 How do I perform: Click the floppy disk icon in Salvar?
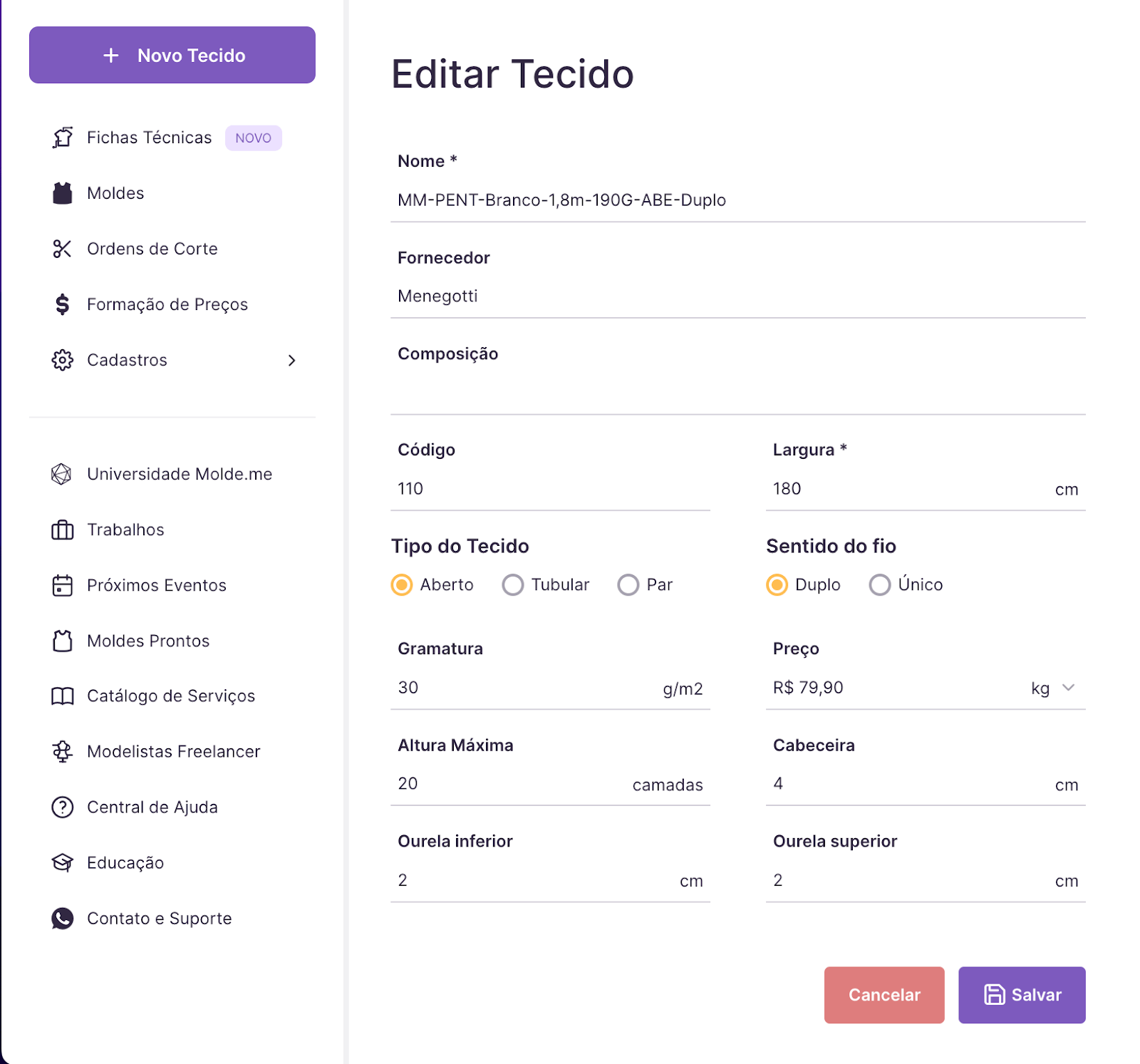995,995
